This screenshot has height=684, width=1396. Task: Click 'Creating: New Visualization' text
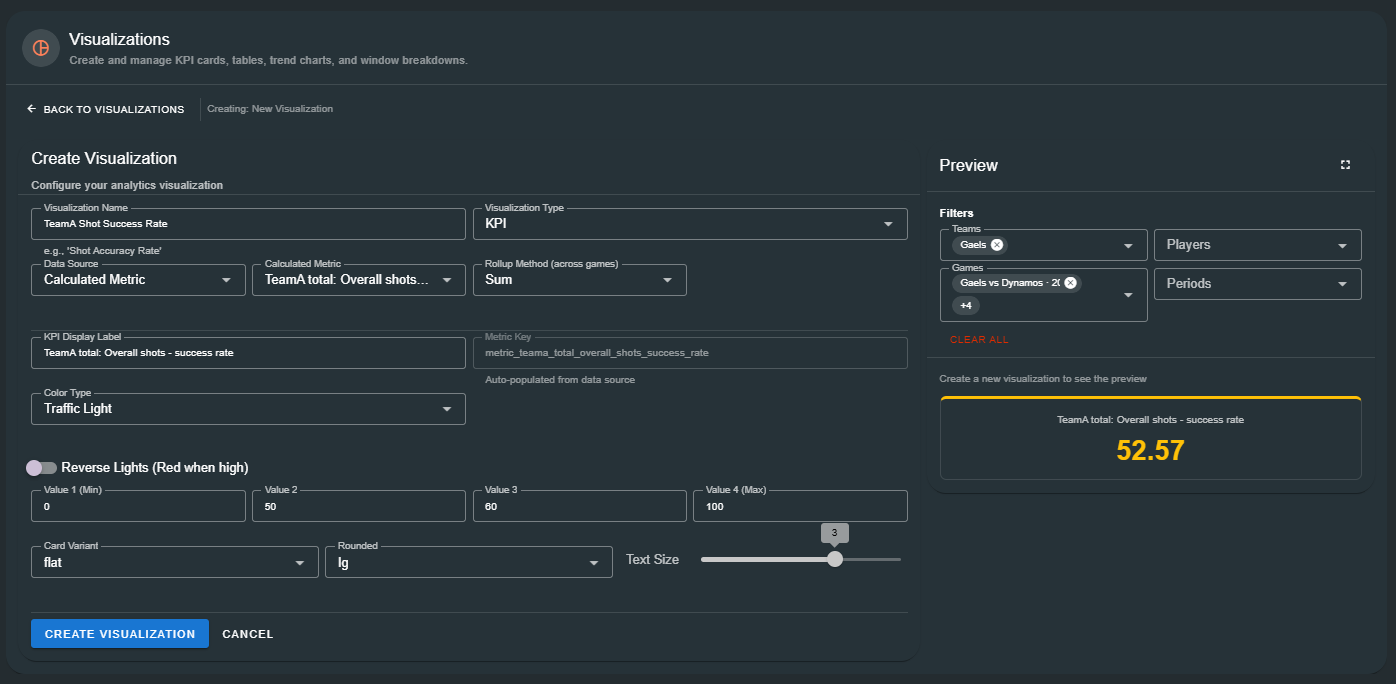270,109
